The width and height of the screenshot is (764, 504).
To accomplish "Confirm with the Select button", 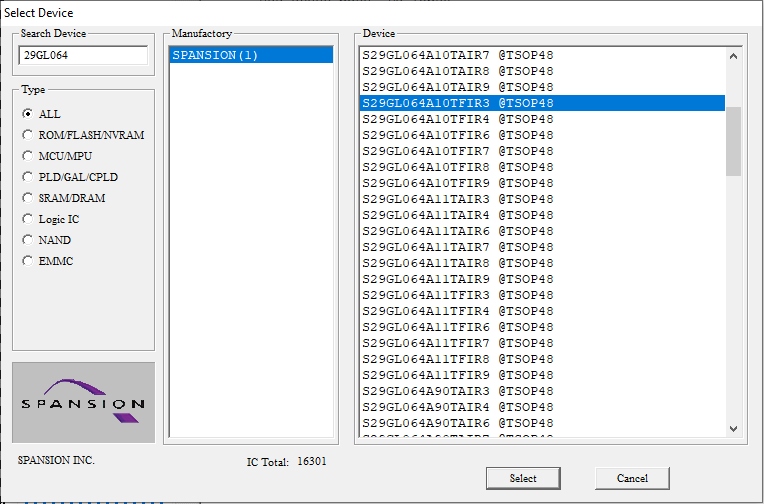I will pyautogui.click(x=523, y=478).
